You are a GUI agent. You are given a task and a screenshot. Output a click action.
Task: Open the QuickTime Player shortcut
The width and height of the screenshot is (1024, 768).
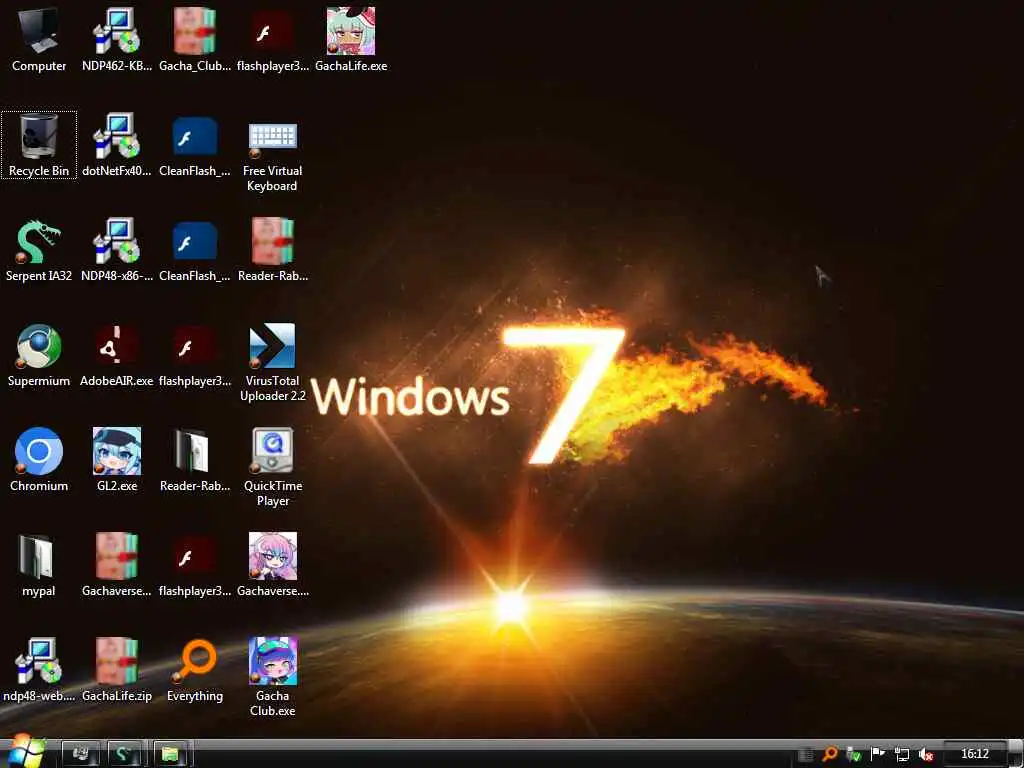[273, 468]
